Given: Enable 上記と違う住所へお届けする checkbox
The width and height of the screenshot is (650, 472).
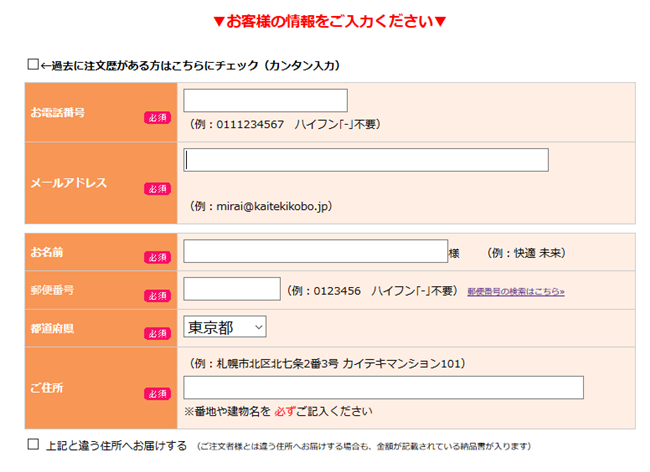Looking at the screenshot, I should [33, 444].
